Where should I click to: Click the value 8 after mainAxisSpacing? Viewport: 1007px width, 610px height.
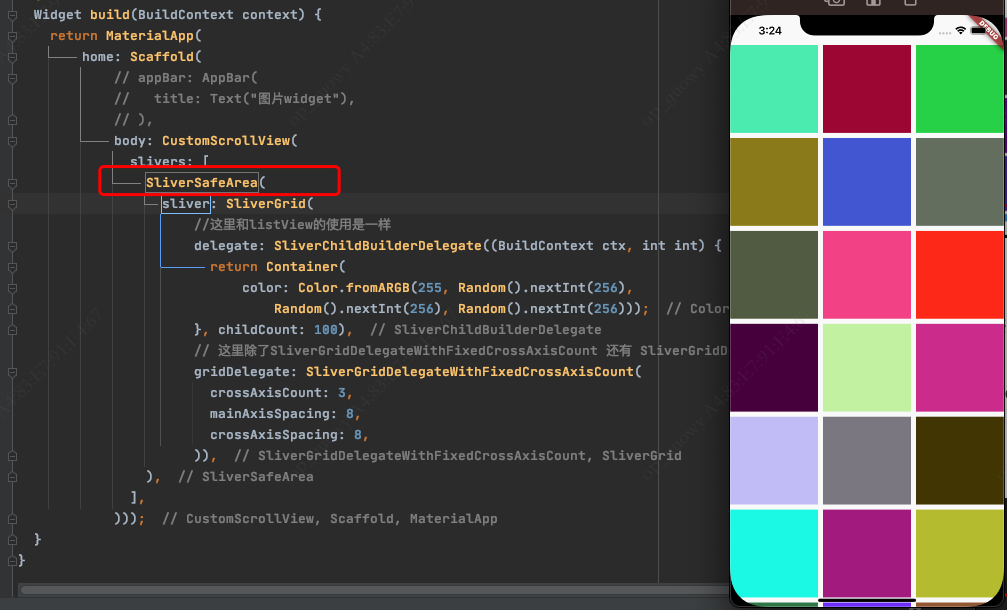[x=349, y=414]
